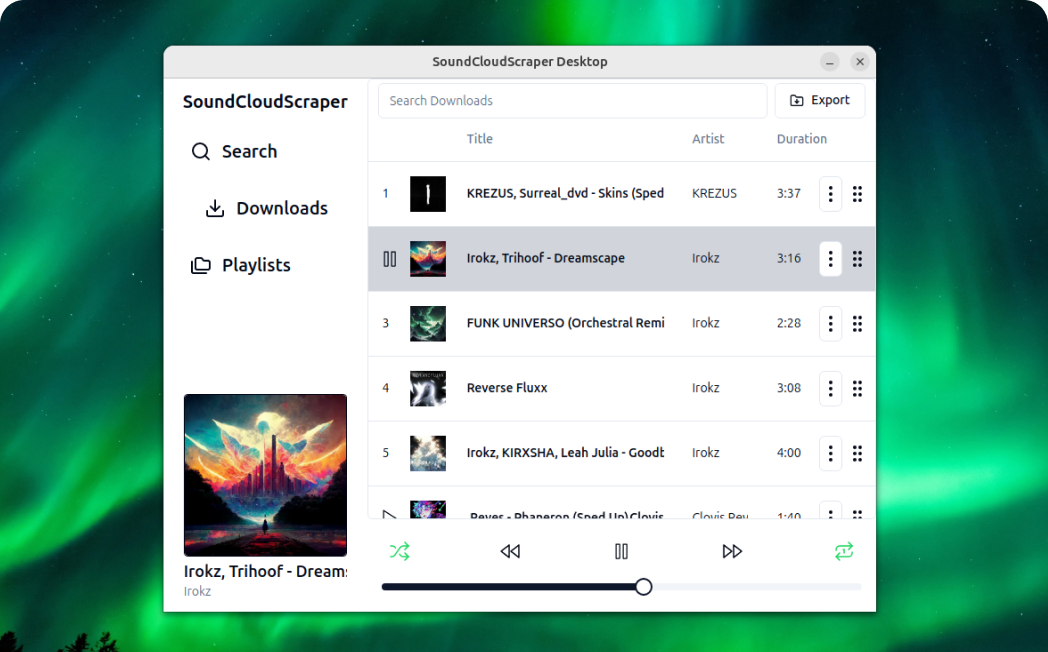Skip ahead using the fast-forward icon
The height and width of the screenshot is (652, 1048).
click(x=732, y=551)
